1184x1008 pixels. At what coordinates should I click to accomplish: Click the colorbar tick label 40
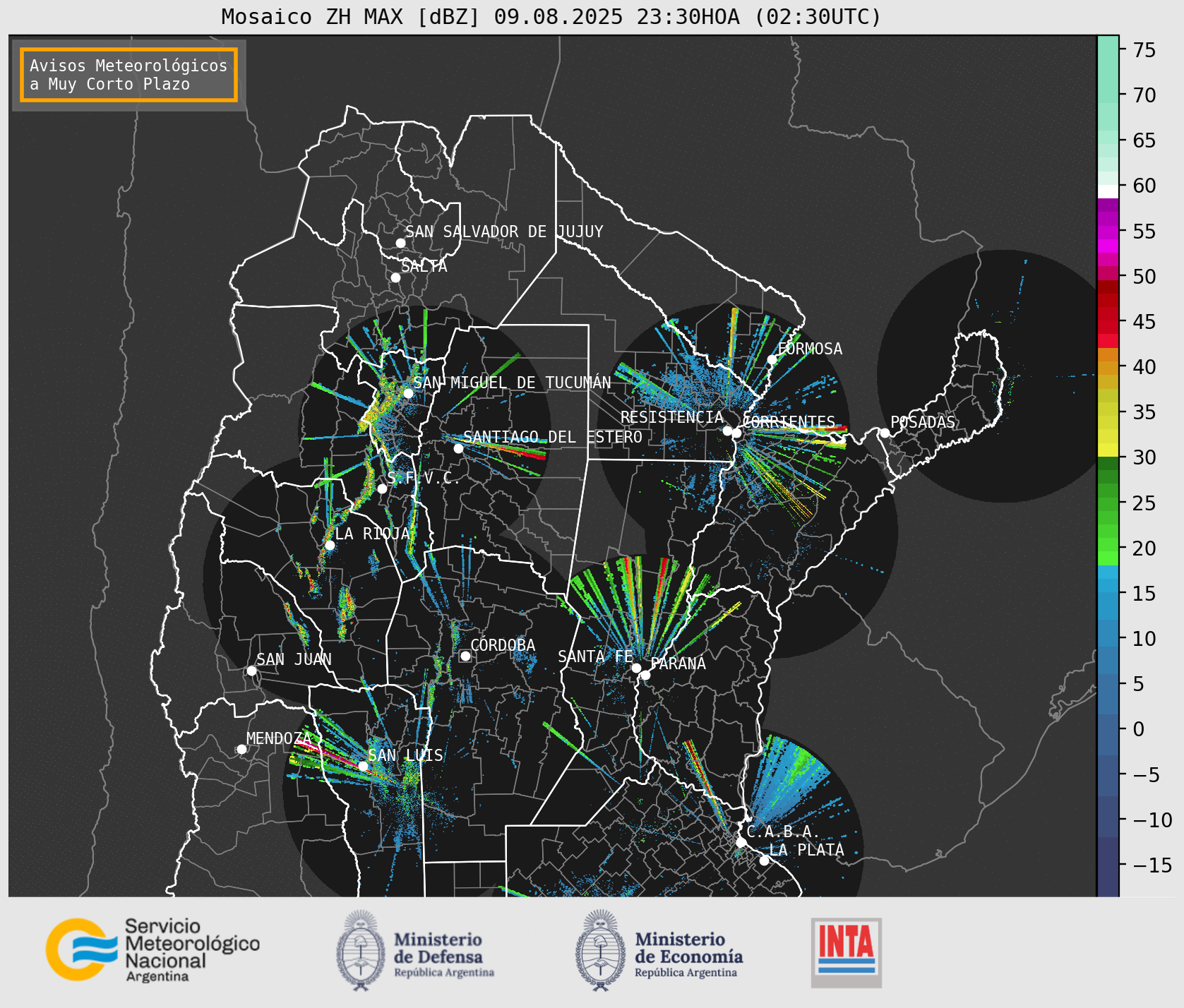tap(1144, 367)
